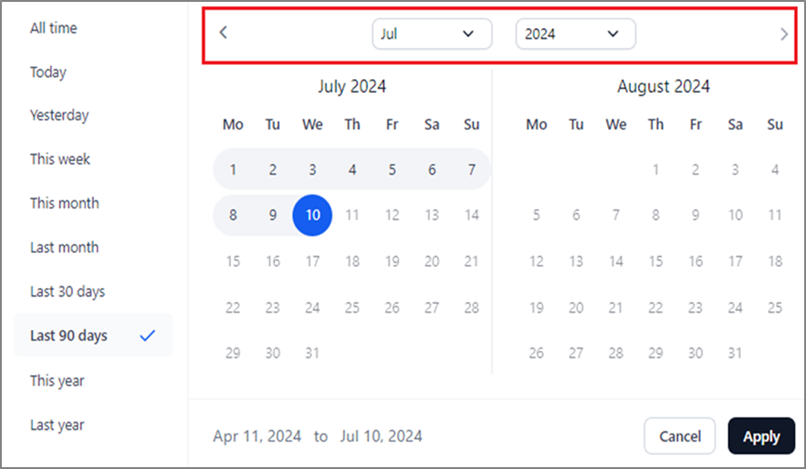Choose the All time preset
806x469 pixels.
[x=53, y=28]
